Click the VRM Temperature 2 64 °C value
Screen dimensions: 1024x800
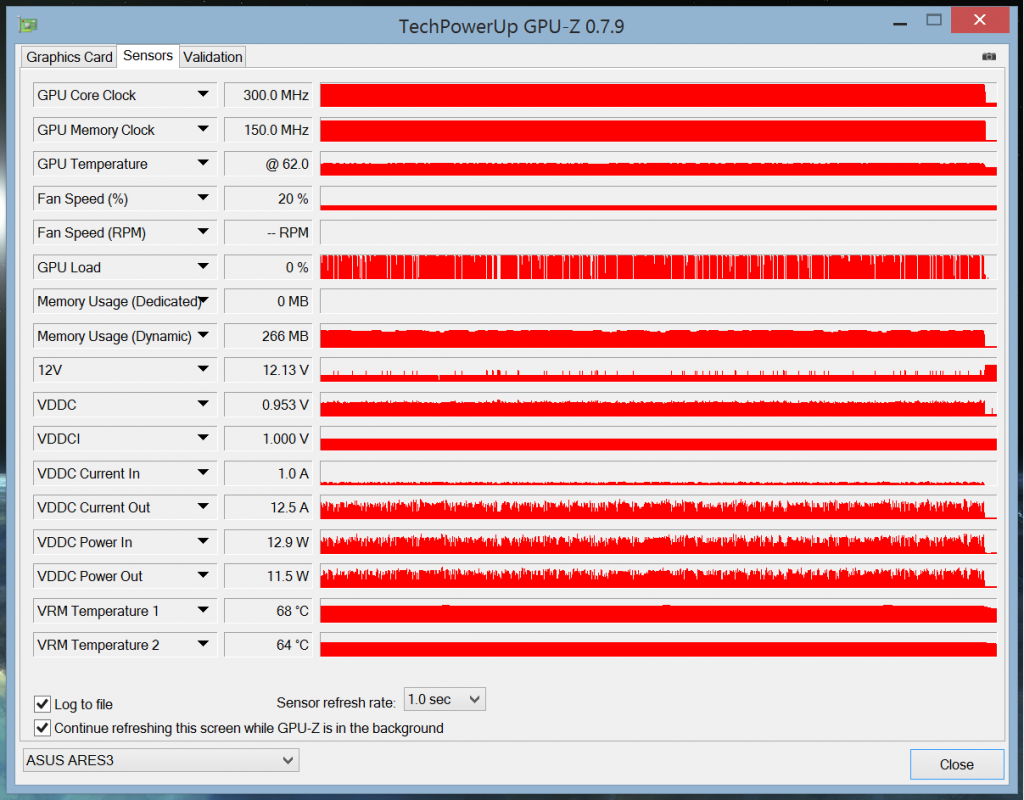coord(268,645)
